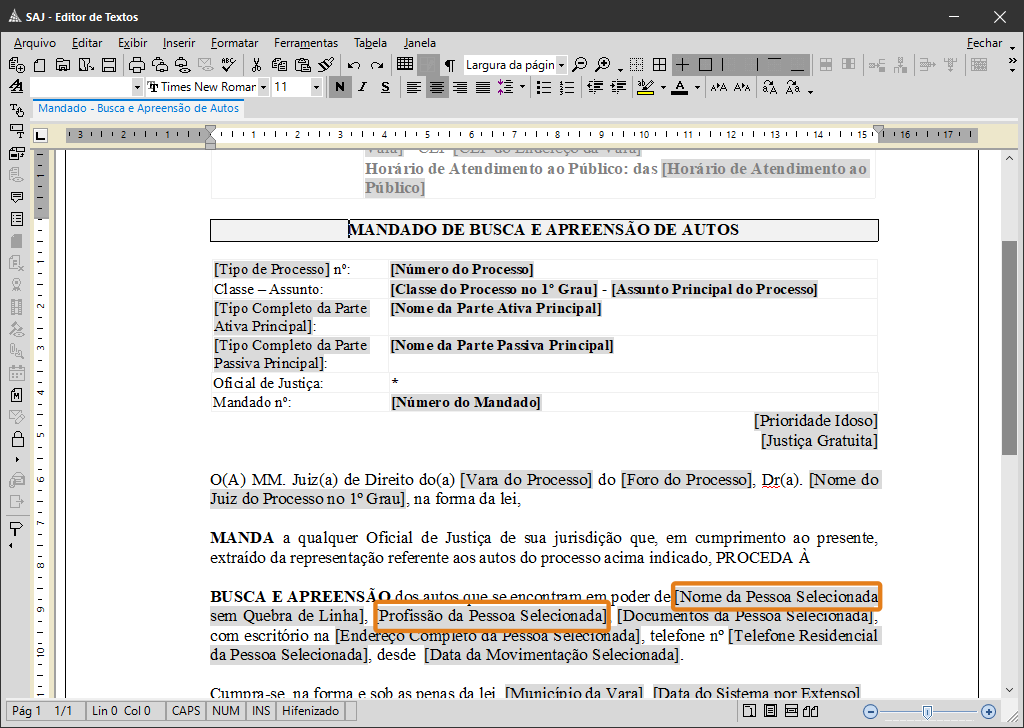Run the ABC spell check
The image size is (1024, 728).
tap(228, 65)
